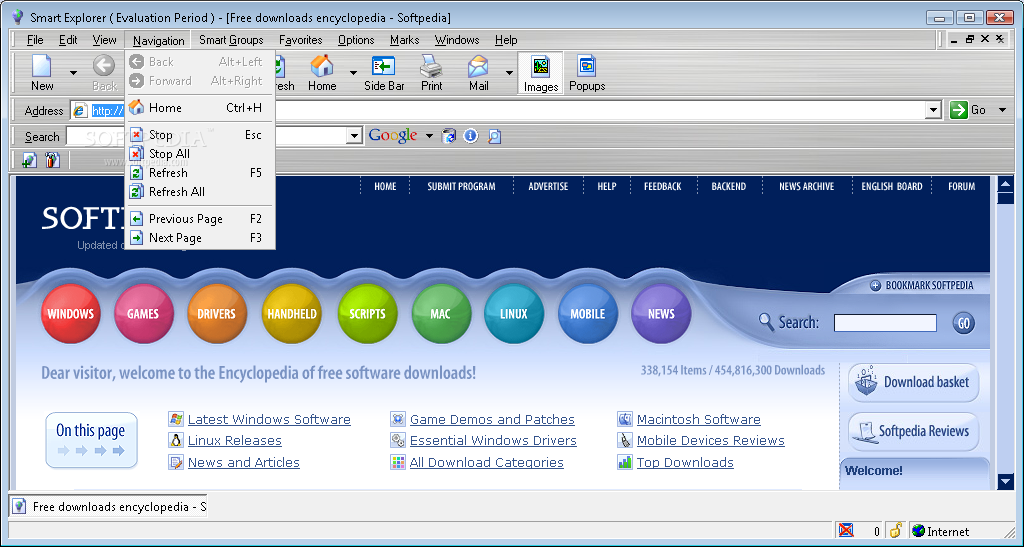Click the LINUX category ball

(514, 314)
